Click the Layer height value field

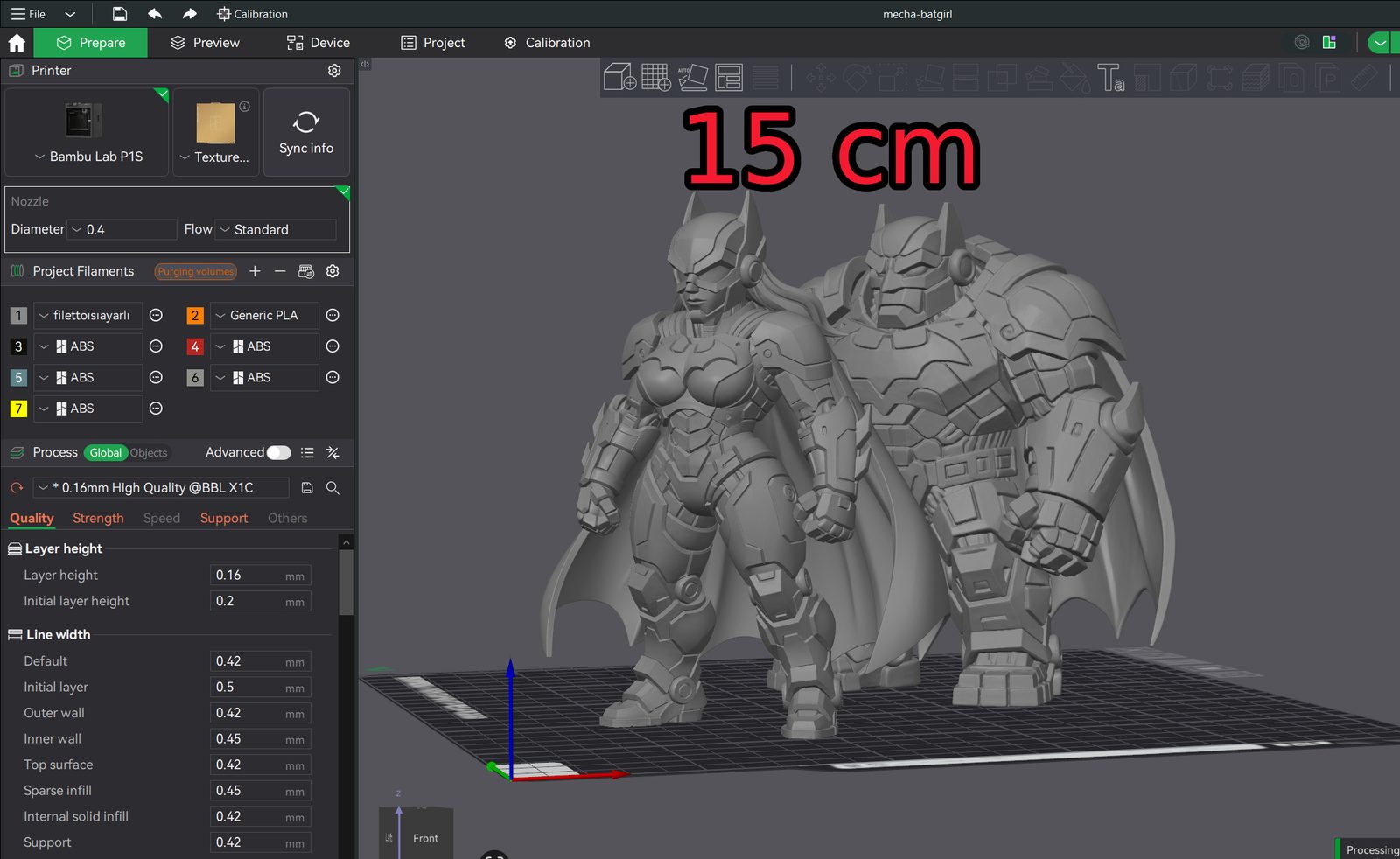(x=261, y=576)
